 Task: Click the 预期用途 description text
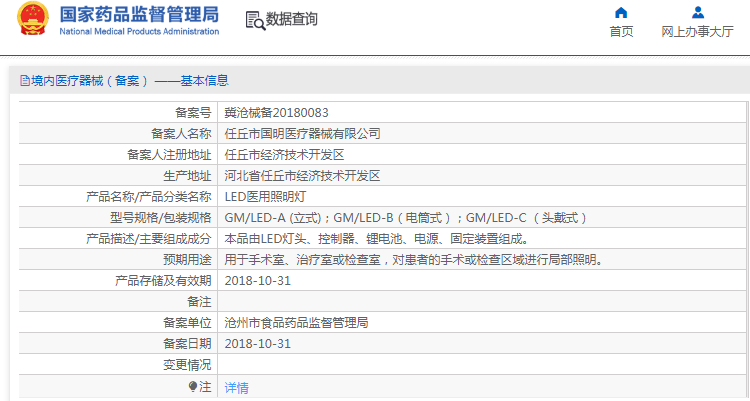point(413,260)
